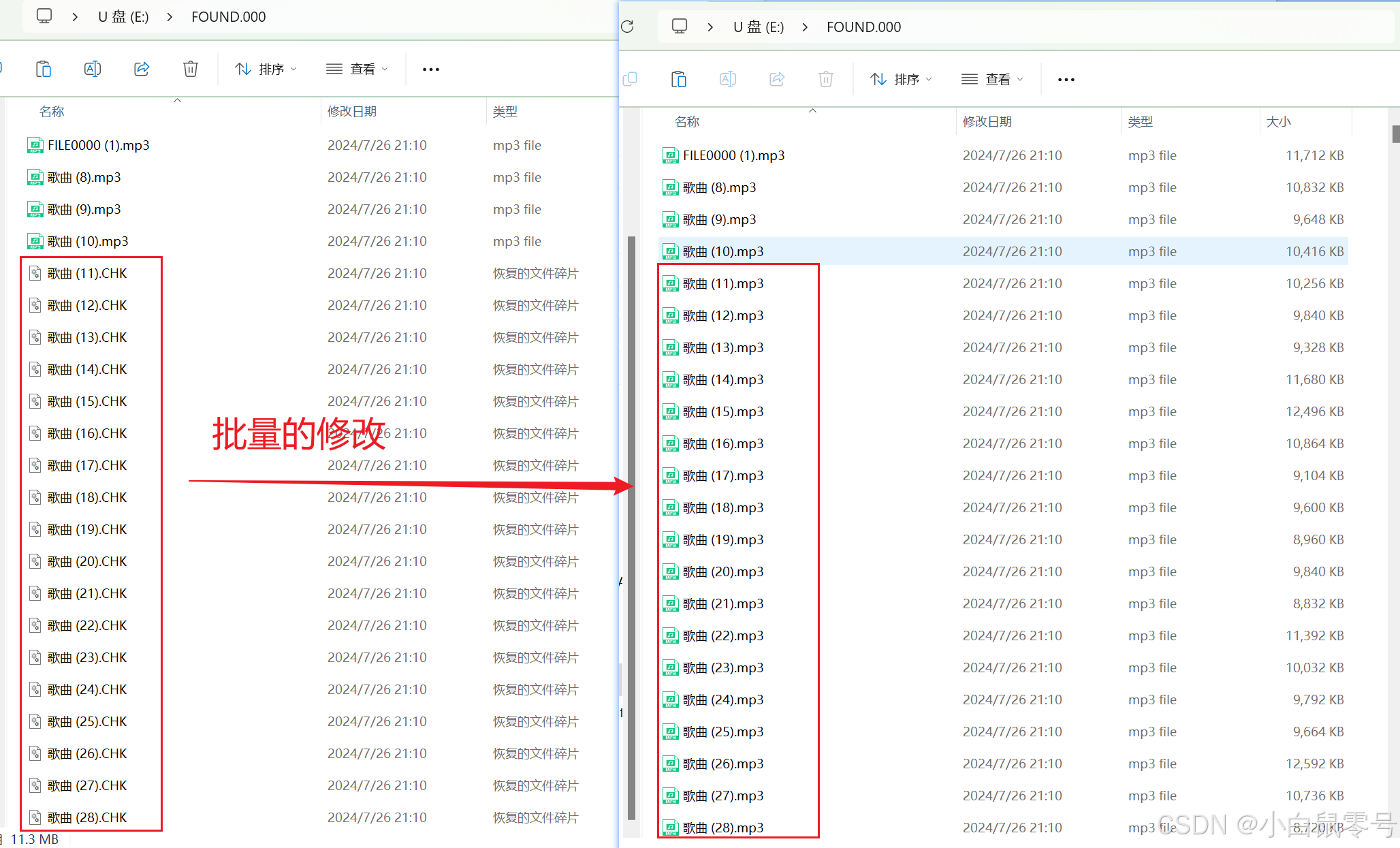Click the file icon of 歌曲 (16).CHK
The image size is (1400, 848).
point(35,433)
